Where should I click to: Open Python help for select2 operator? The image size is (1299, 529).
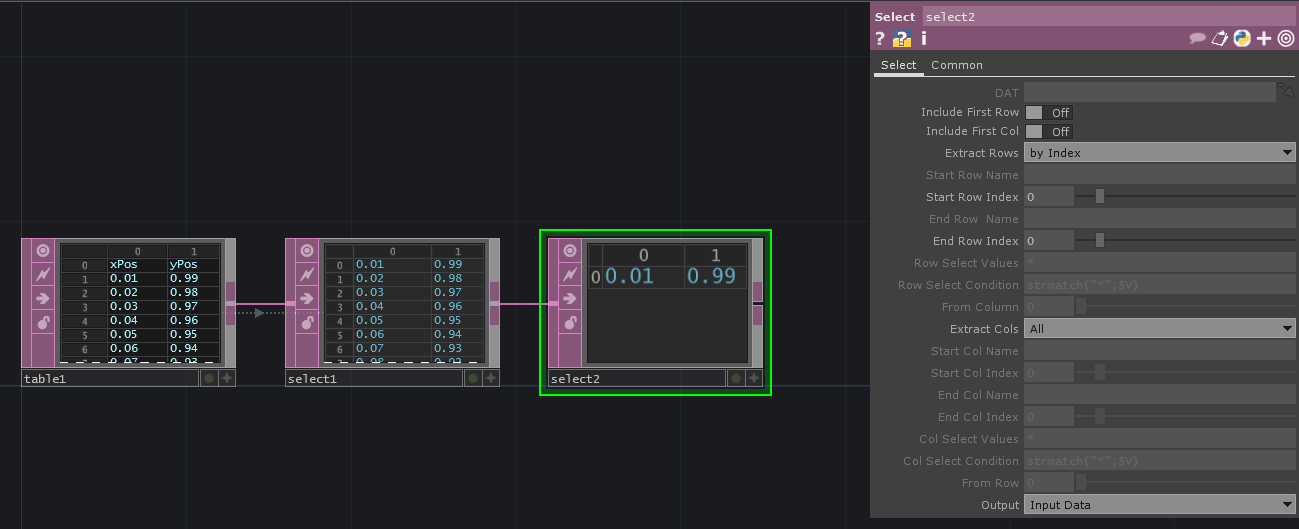pos(902,39)
